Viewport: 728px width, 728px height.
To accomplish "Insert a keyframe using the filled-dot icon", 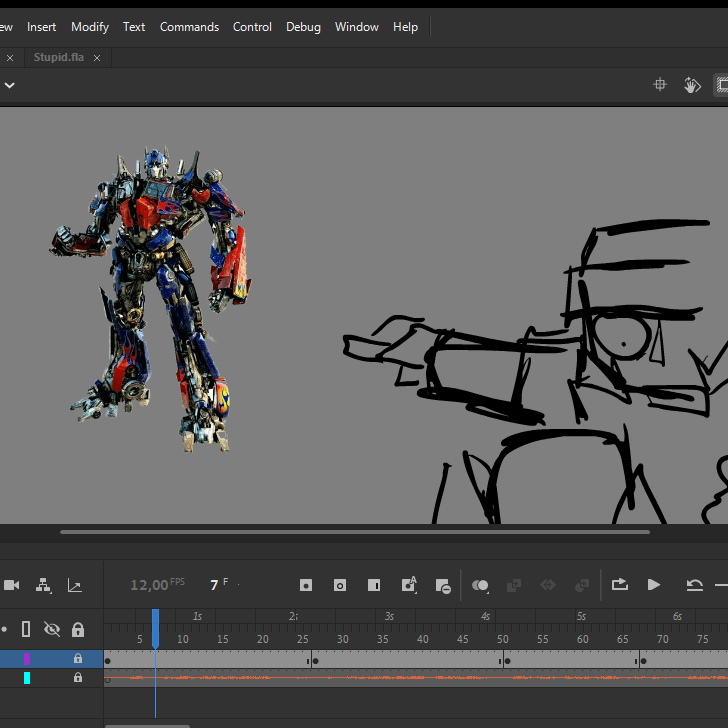I will (306, 585).
